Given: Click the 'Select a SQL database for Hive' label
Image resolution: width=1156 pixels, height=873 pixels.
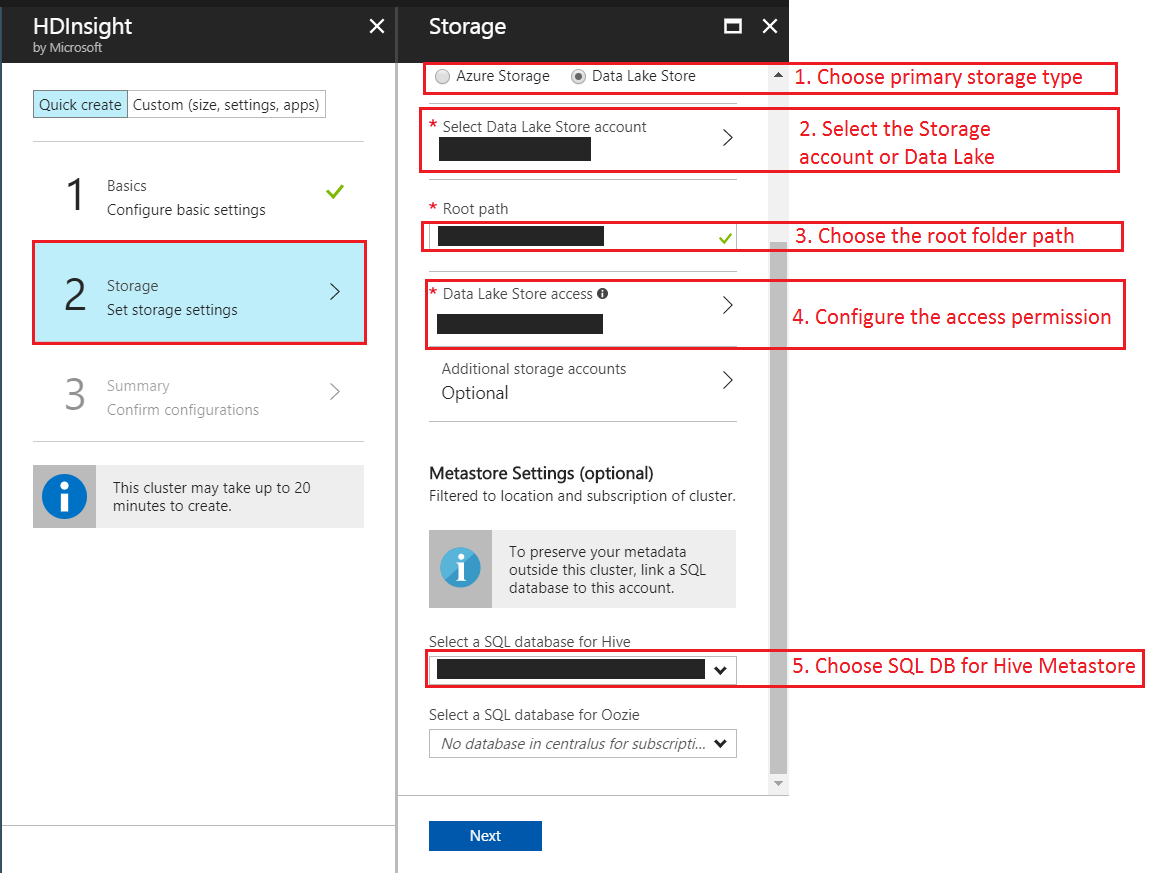Looking at the screenshot, I should [x=529, y=641].
